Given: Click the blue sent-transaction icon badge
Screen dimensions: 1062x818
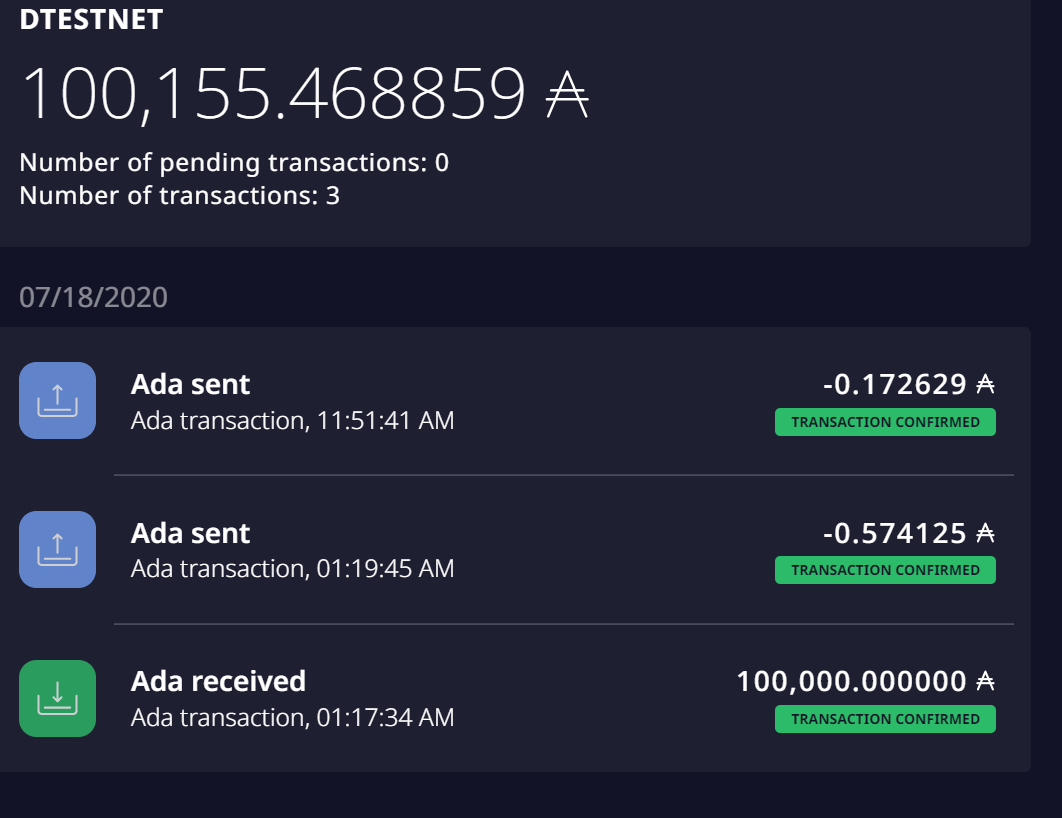Looking at the screenshot, I should [x=57, y=400].
